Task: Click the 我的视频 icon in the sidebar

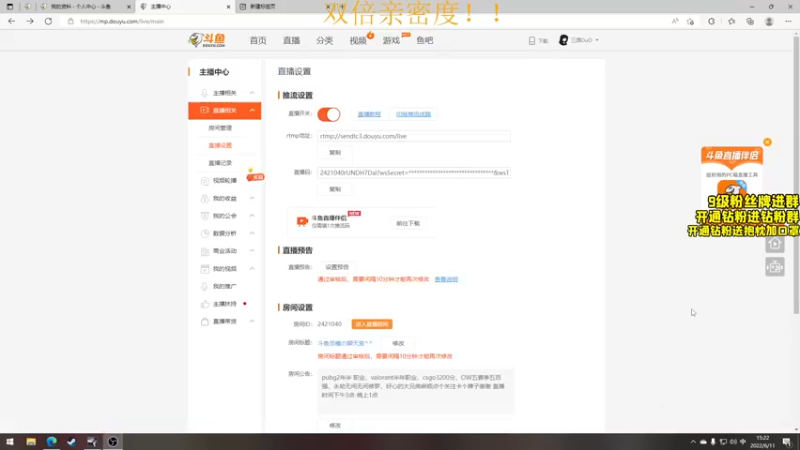Action: 205,269
